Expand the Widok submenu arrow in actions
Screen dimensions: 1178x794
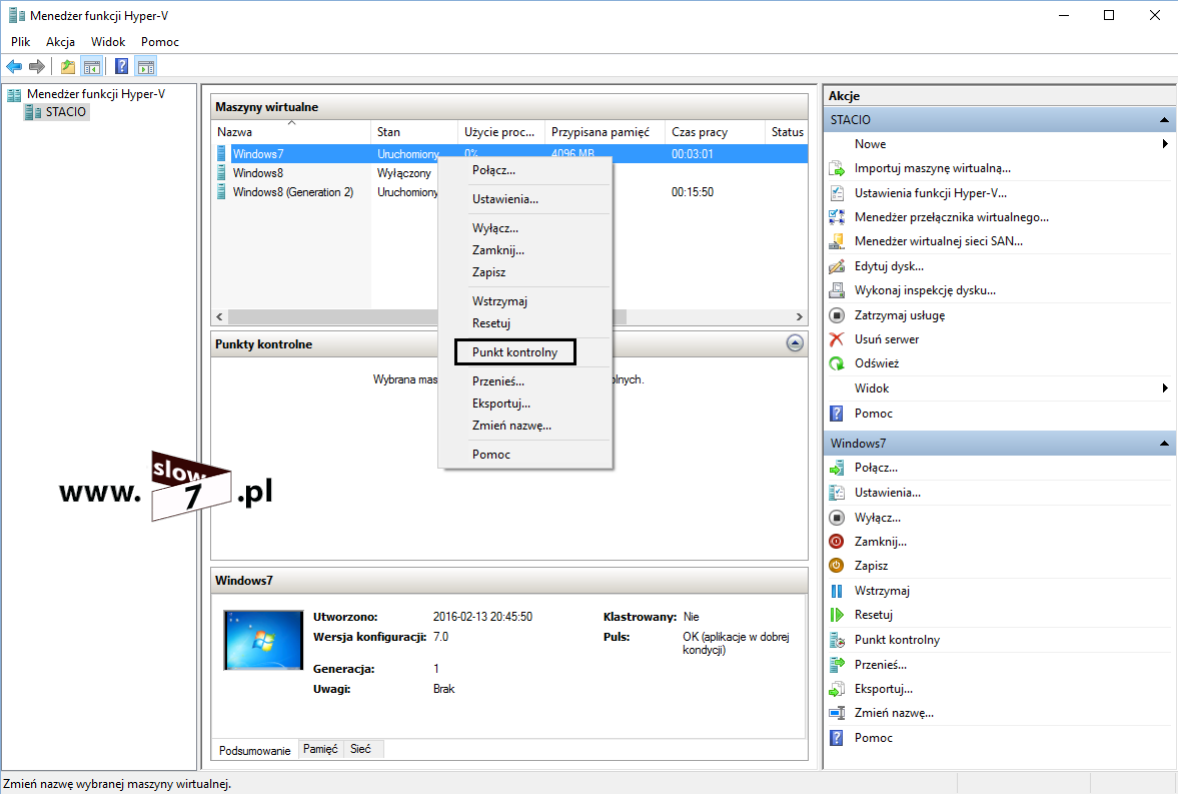point(1164,388)
